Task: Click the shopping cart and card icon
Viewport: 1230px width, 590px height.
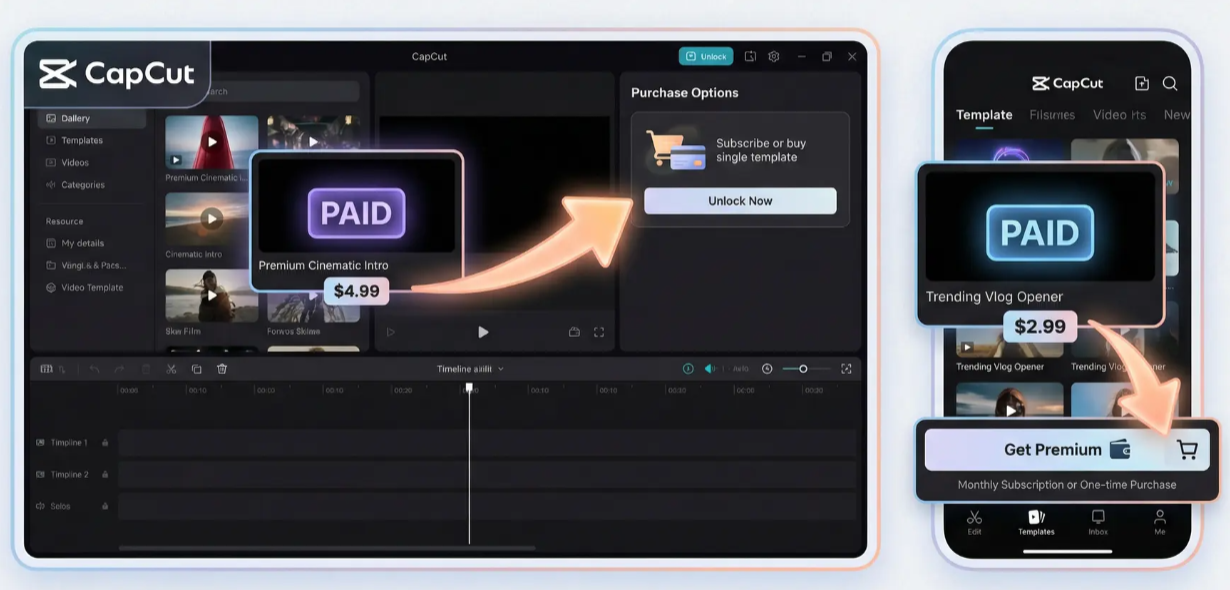Action: (x=676, y=150)
